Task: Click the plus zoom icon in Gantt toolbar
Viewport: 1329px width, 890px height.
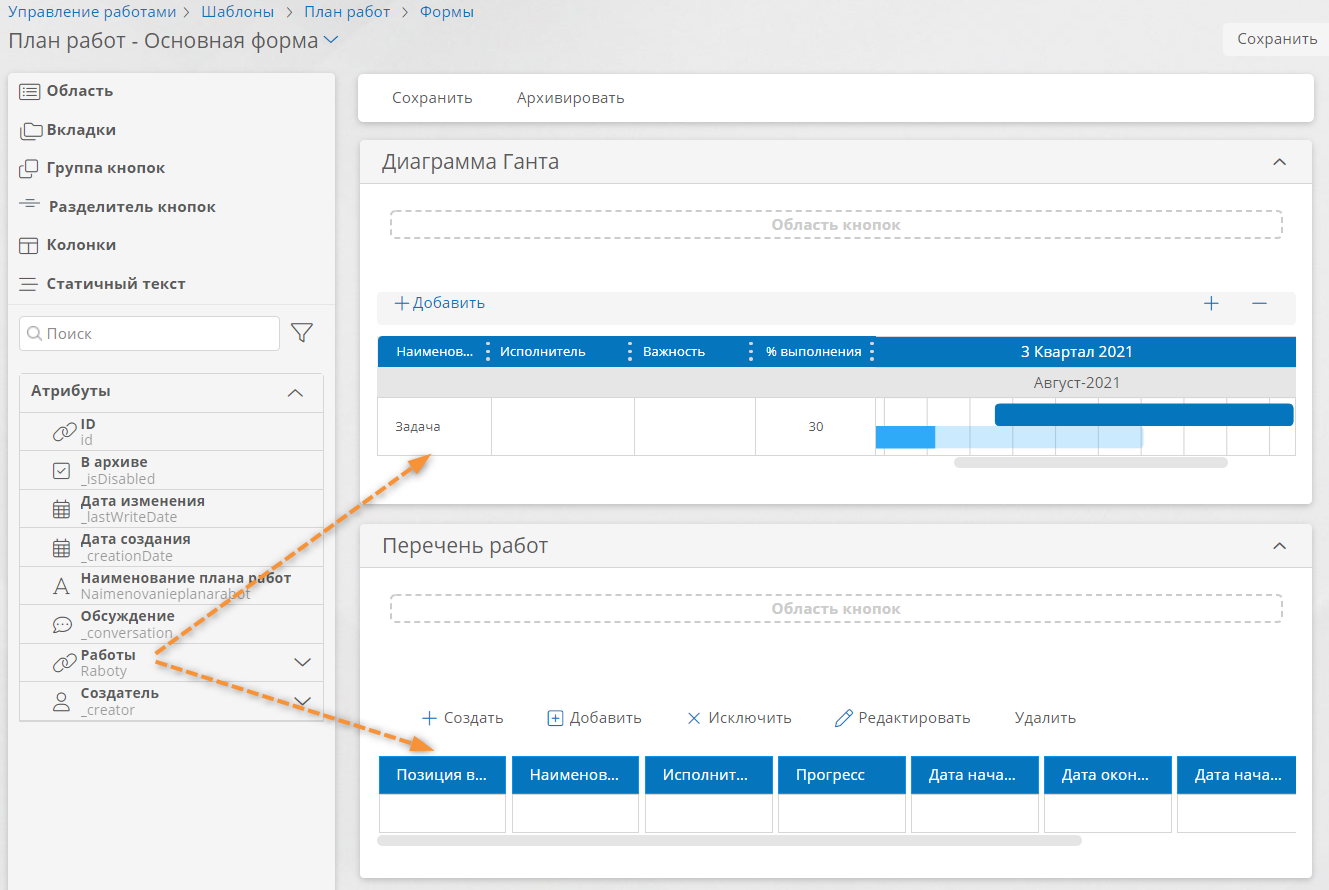Action: pyautogui.click(x=1211, y=303)
